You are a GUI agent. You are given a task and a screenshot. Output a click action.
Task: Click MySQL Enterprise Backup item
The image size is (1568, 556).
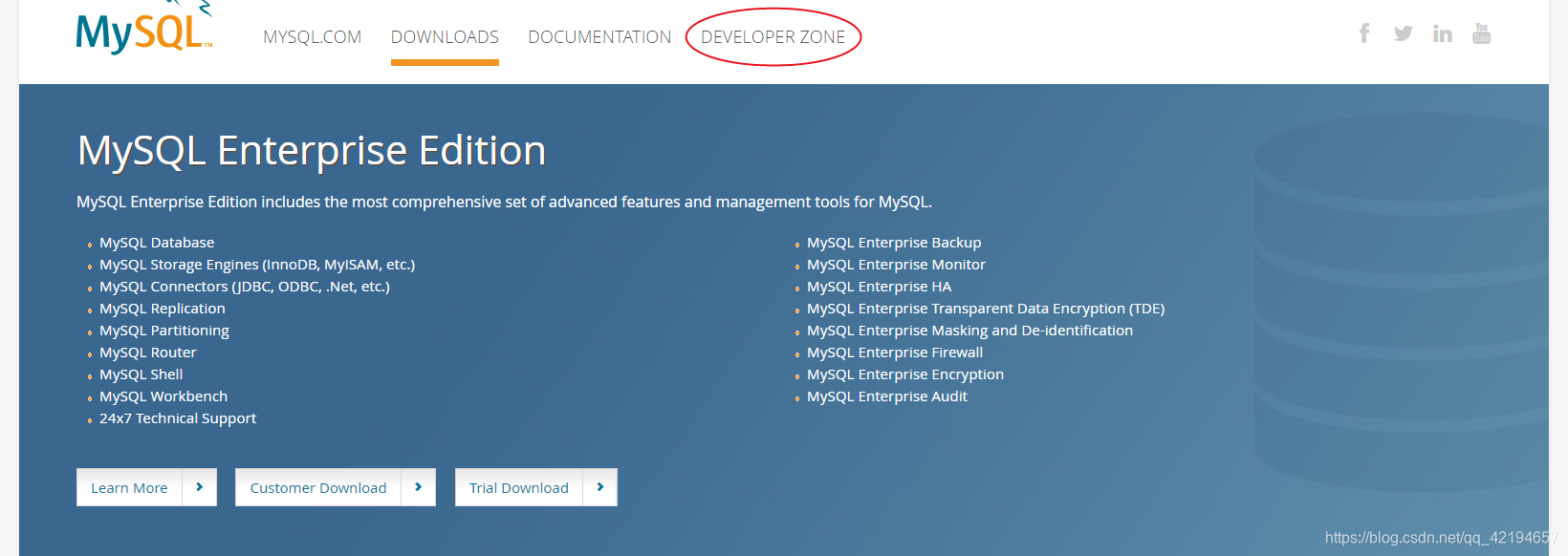pyautogui.click(x=894, y=243)
